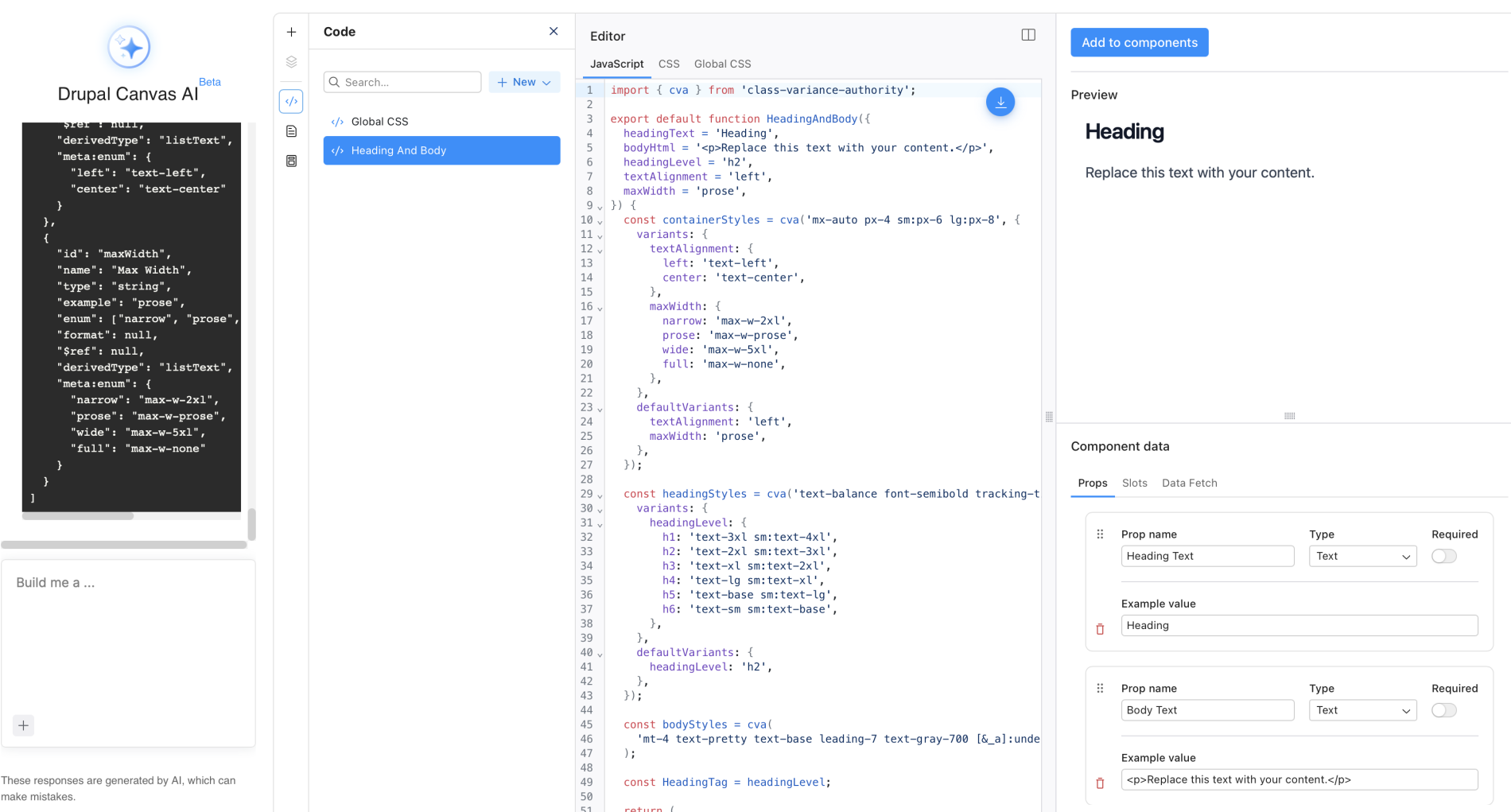
Task: Toggle the split-view icon beside Editor
Action: 1028,34
